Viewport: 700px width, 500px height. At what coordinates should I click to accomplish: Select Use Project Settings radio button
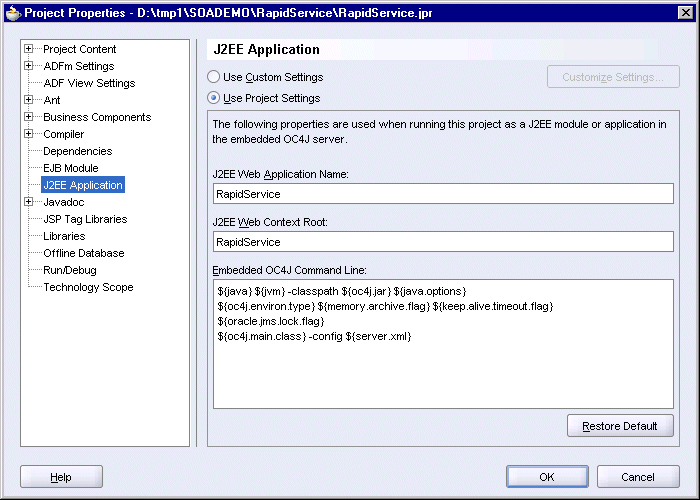pos(213,98)
